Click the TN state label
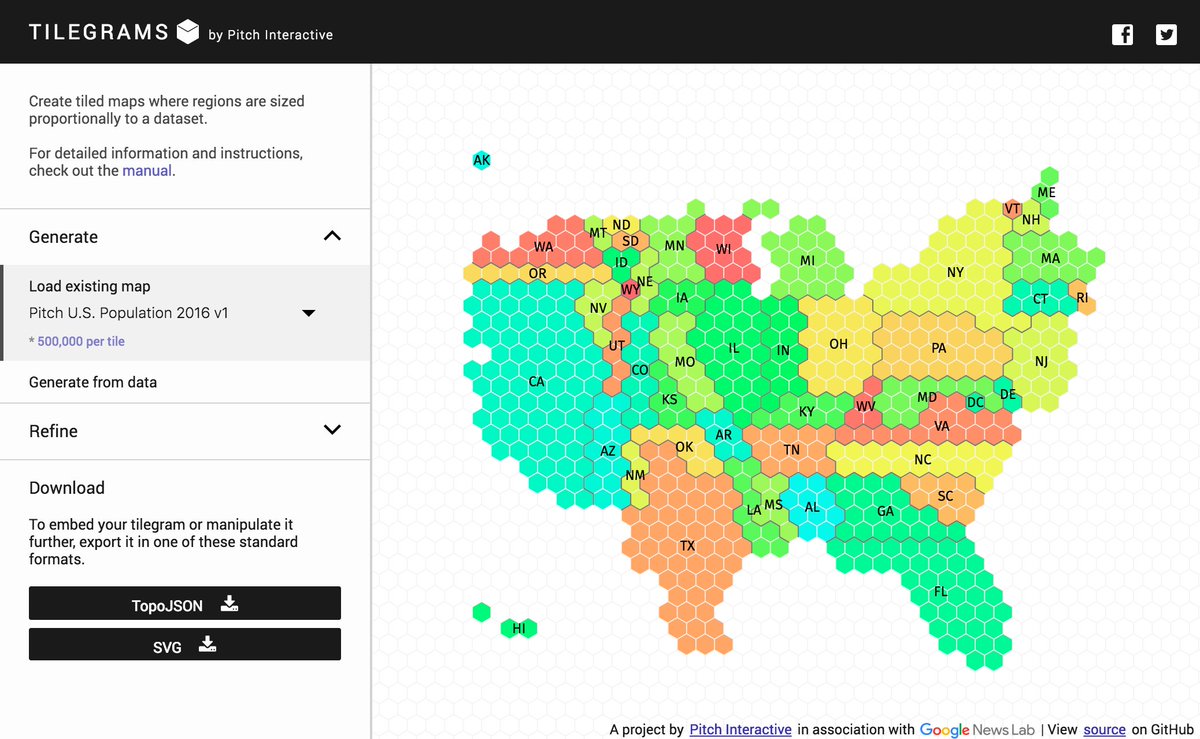 [792, 450]
